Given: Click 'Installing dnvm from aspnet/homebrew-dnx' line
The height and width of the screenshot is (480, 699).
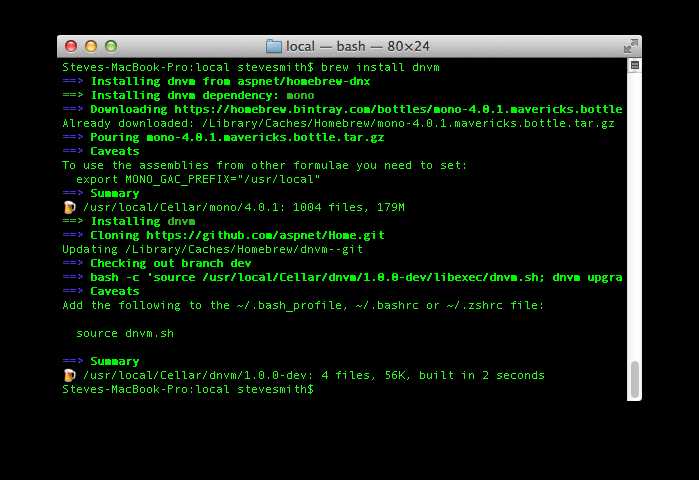Looking at the screenshot, I should tap(216, 81).
